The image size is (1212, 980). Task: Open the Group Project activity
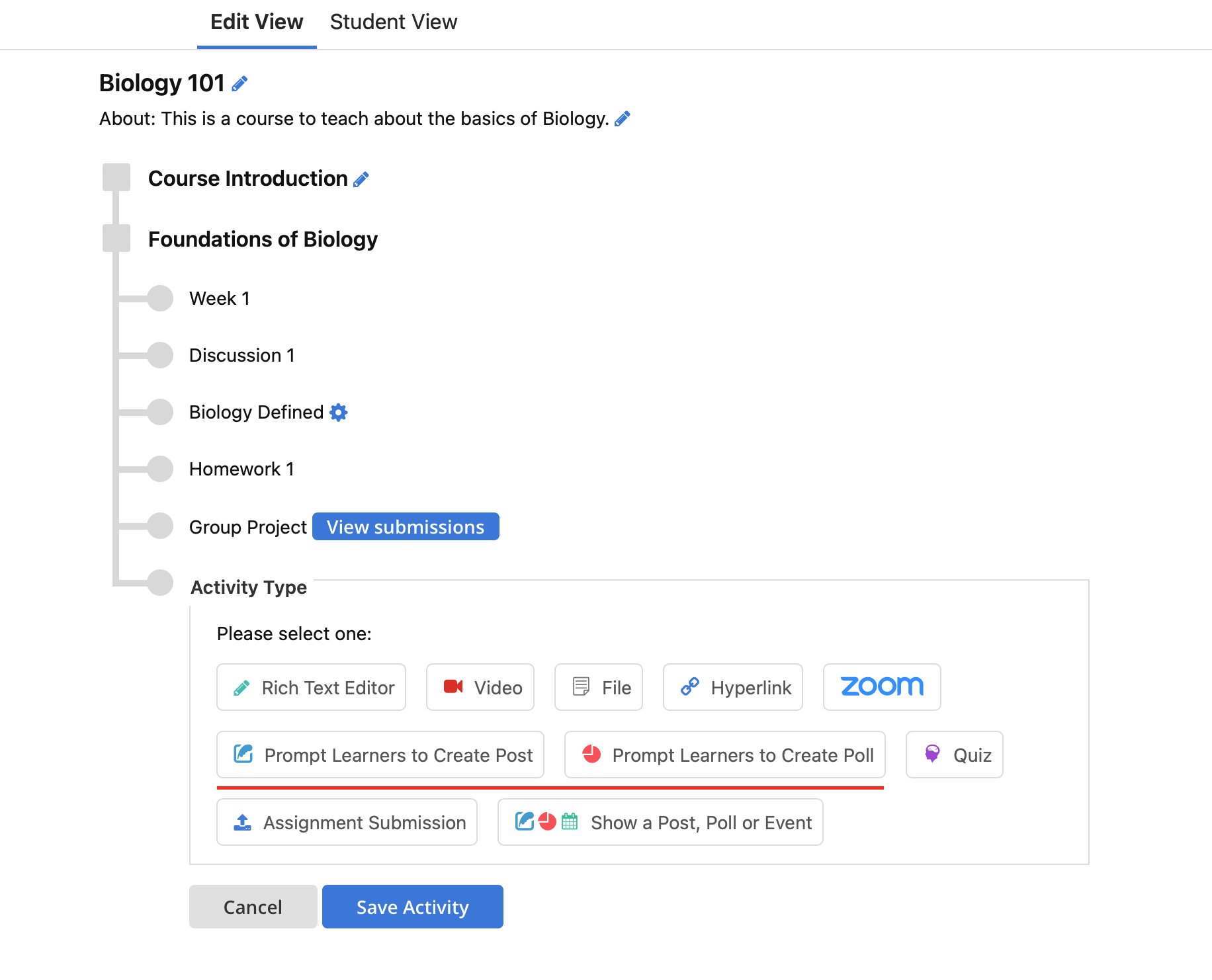(248, 527)
